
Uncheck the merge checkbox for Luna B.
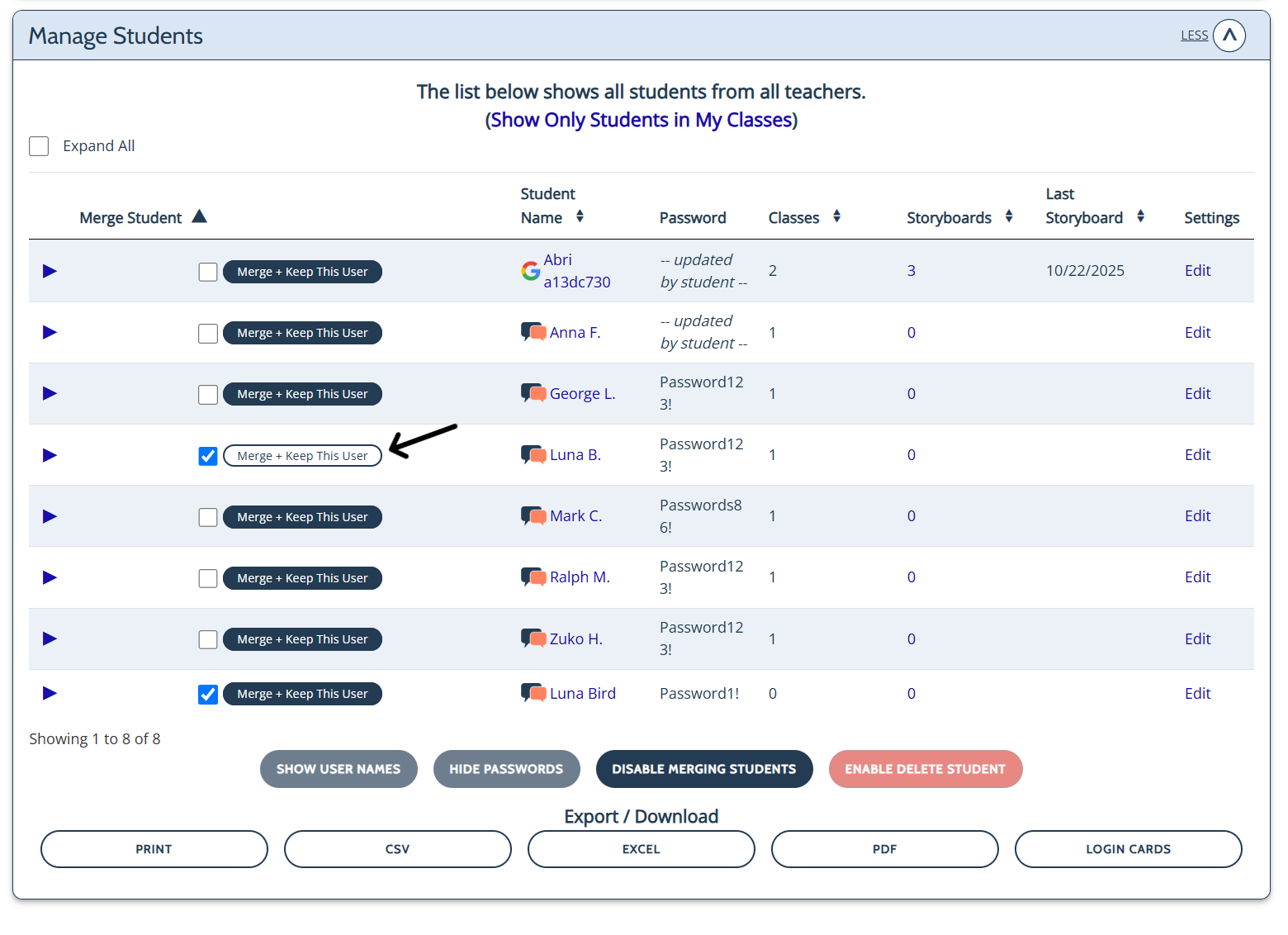point(208,456)
